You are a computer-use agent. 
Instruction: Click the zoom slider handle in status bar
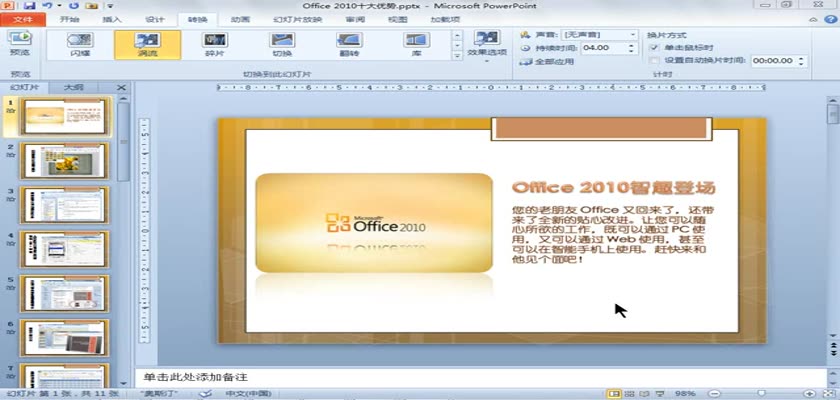click(x=761, y=394)
